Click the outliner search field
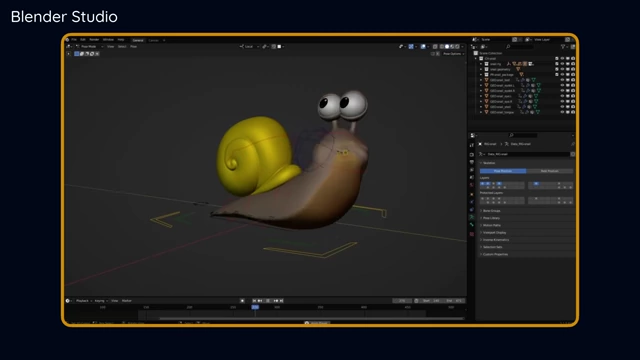The height and width of the screenshot is (360, 640). pyautogui.click(x=519, y=47)
